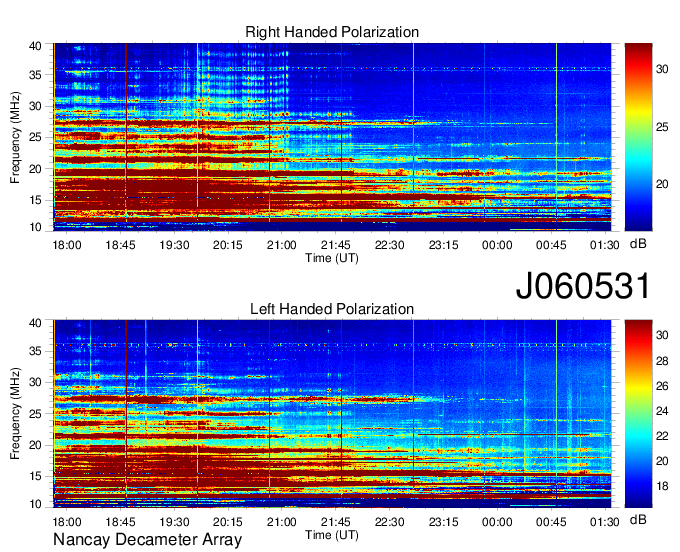The height and width of the screenshot is (552, 680).
Task: Select the J060531 observation label
Action: (x=583, y=286)
